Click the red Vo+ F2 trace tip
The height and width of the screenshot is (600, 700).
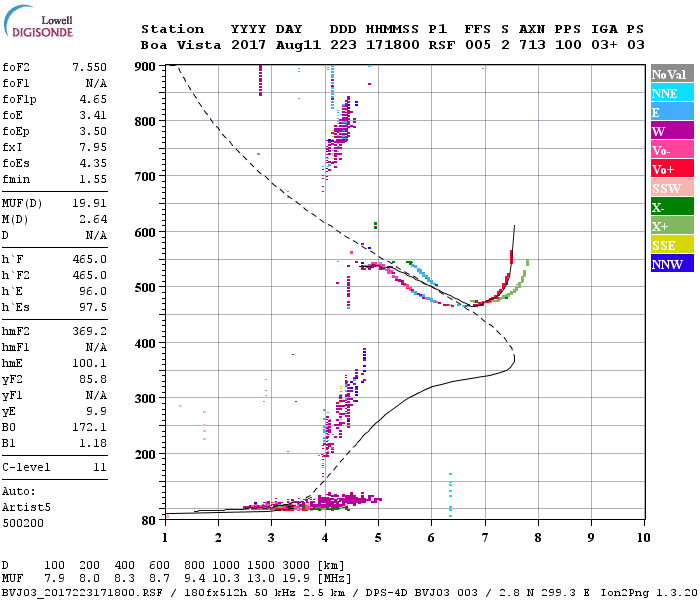(x=511, y=257)
